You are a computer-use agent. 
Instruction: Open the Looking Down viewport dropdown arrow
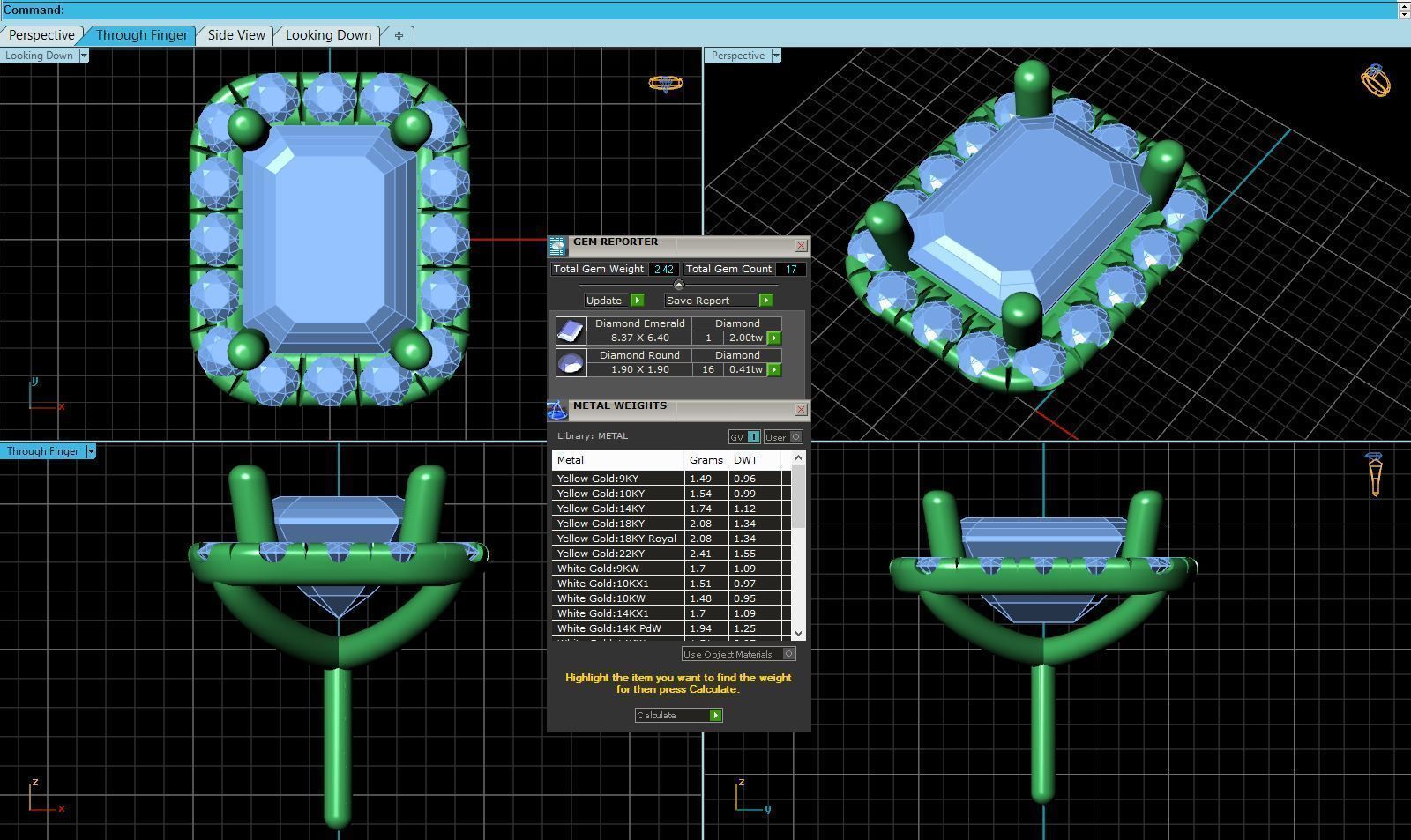[84, 56]
